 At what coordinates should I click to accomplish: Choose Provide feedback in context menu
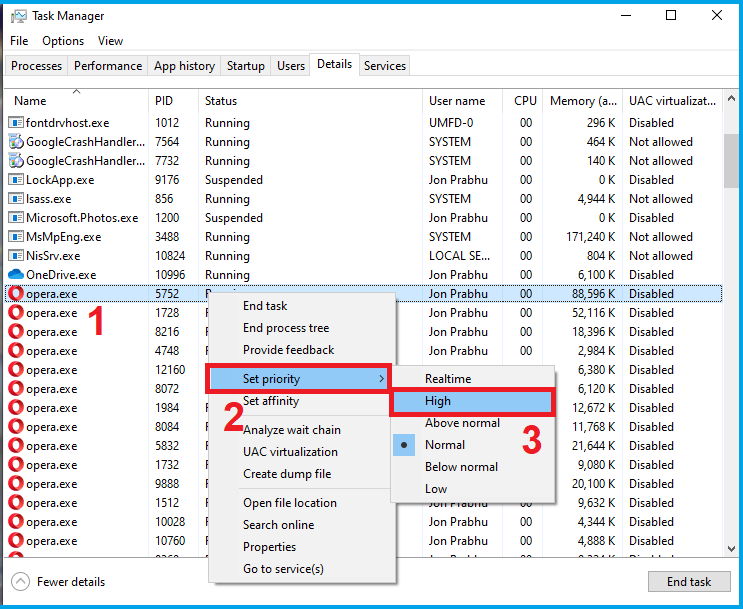coord(302,350)
